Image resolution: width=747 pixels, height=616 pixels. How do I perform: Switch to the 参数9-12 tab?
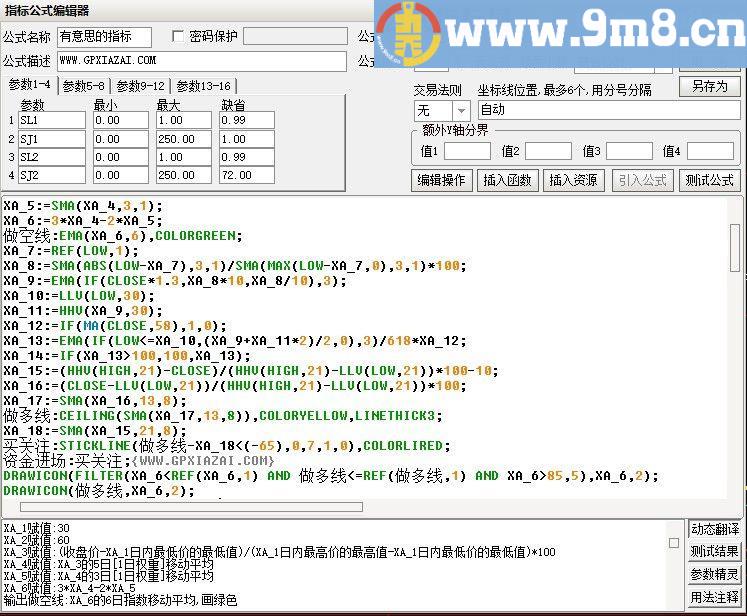141,86
